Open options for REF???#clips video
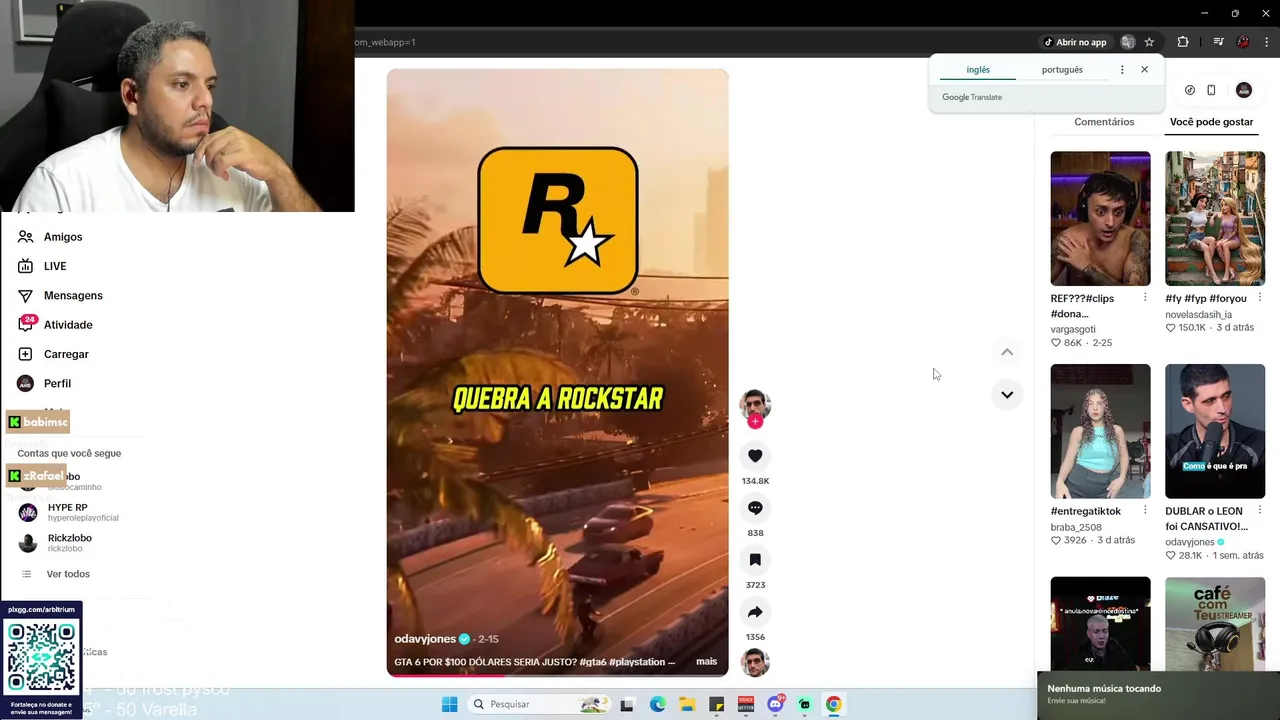This screenshot has width=1280, height=720. coord(1145,298)
